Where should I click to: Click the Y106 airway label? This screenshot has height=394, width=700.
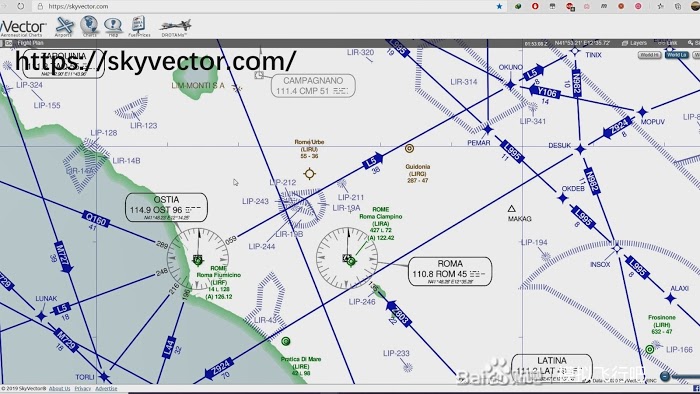(545, 92)
